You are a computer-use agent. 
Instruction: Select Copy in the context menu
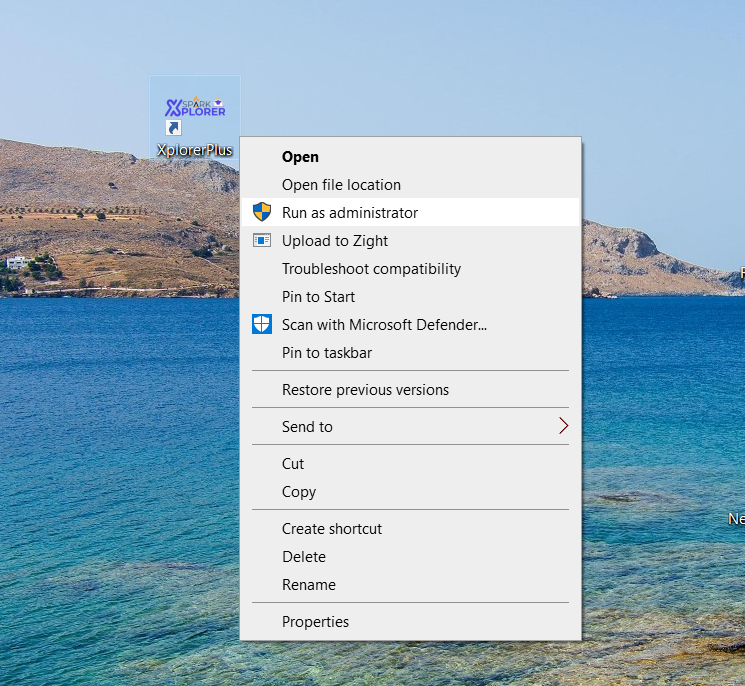299,491
